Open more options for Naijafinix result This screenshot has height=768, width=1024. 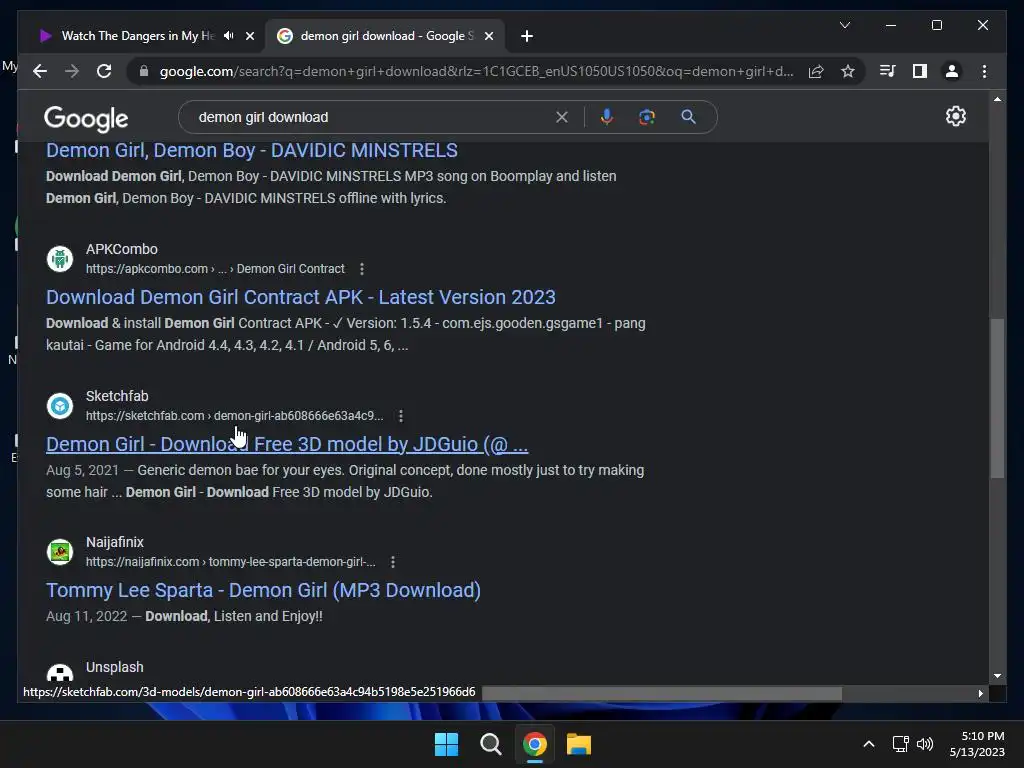coord(392,562)
